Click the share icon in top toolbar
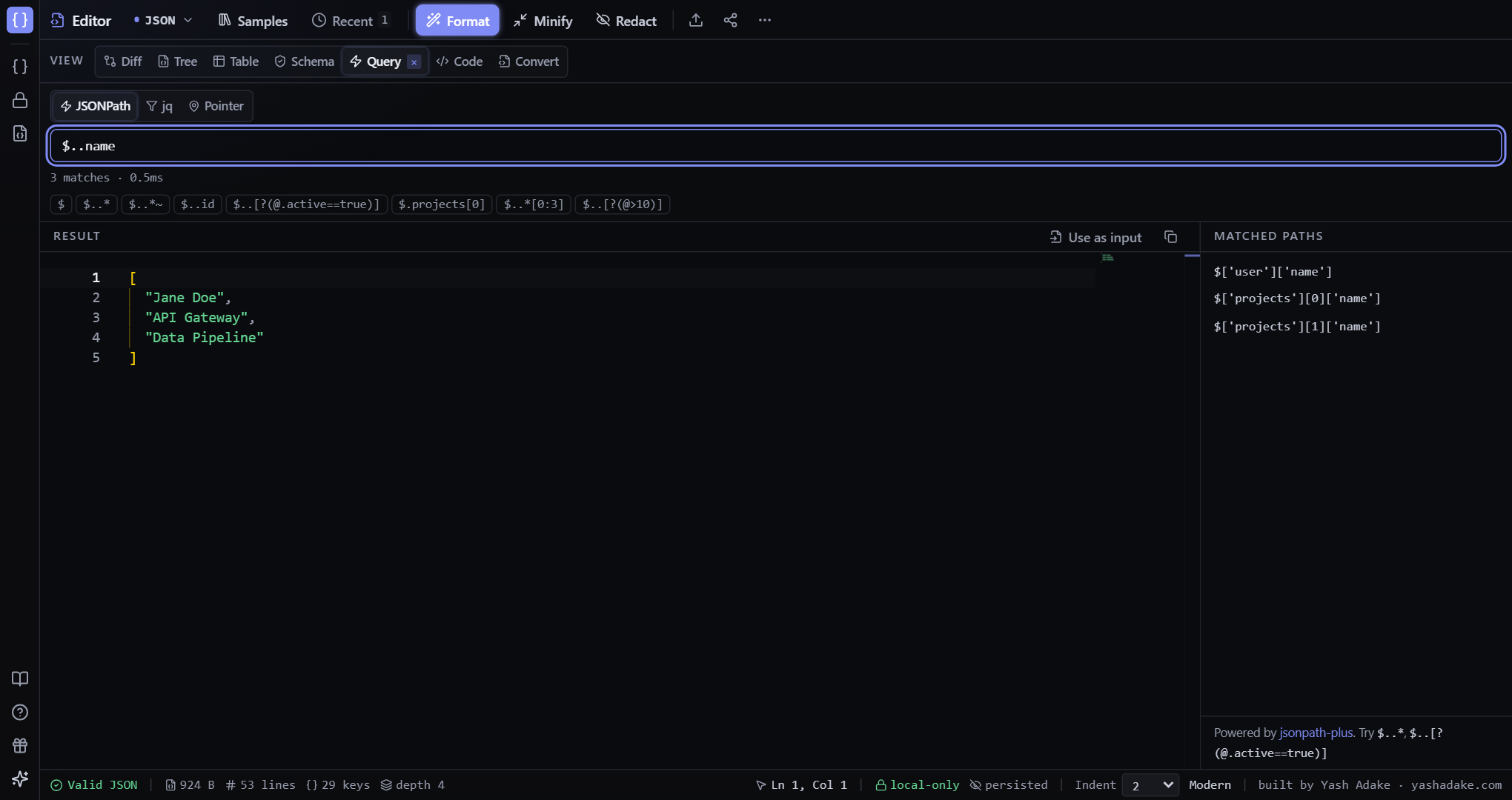 730,21
